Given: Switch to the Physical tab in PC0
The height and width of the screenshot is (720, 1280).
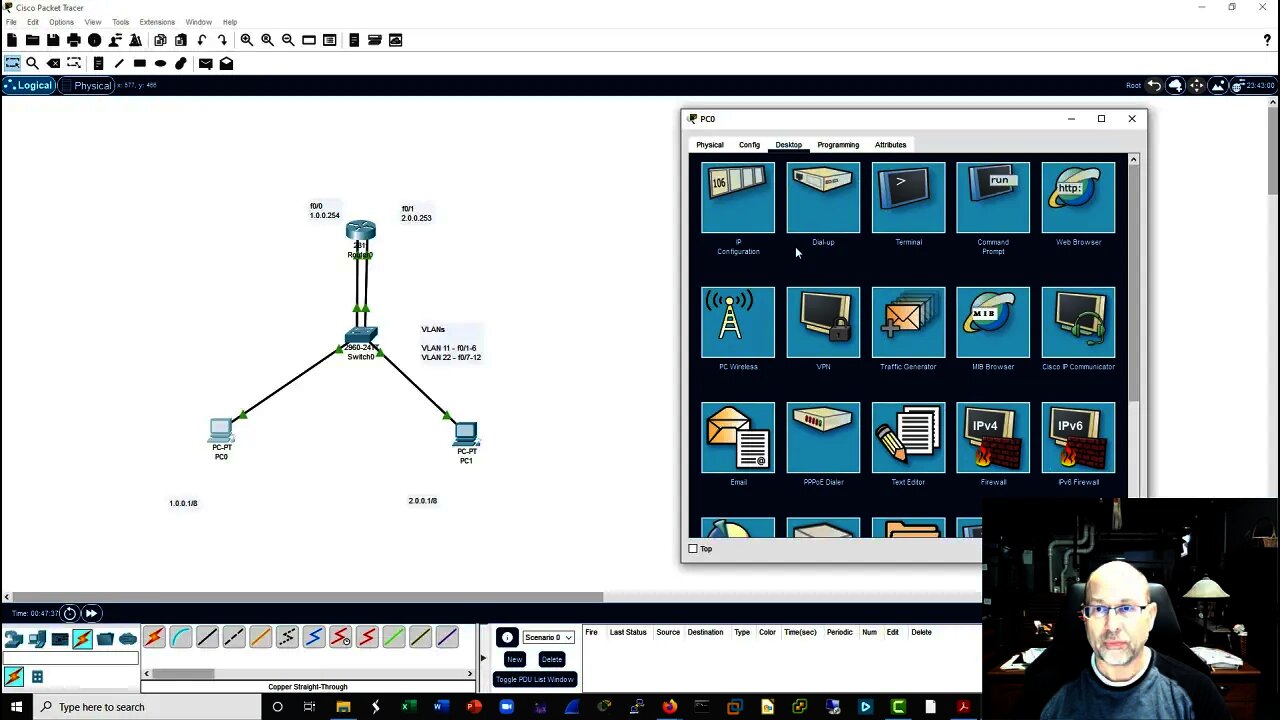Looking at the screenshot, I should (x=710, y=145).
